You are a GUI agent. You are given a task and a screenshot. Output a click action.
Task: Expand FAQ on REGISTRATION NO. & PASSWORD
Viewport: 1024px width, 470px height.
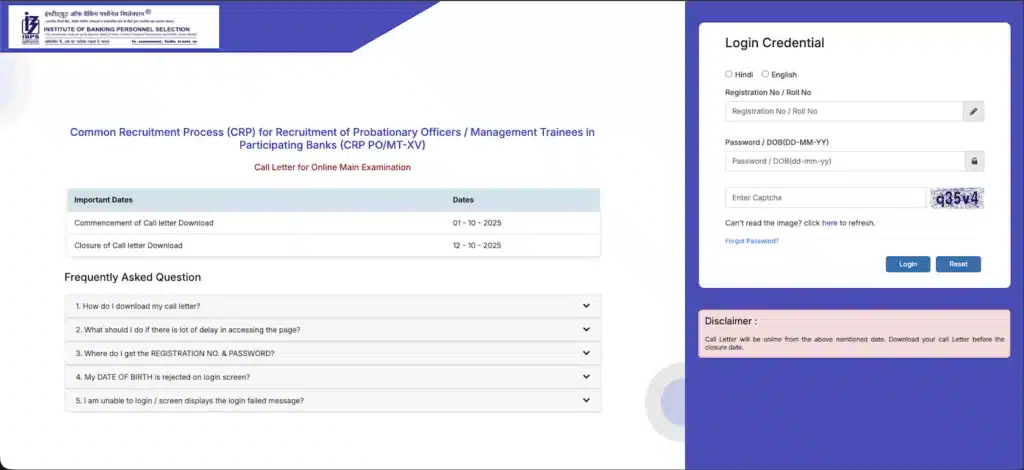pyautogui.click(x=333, y=353)
